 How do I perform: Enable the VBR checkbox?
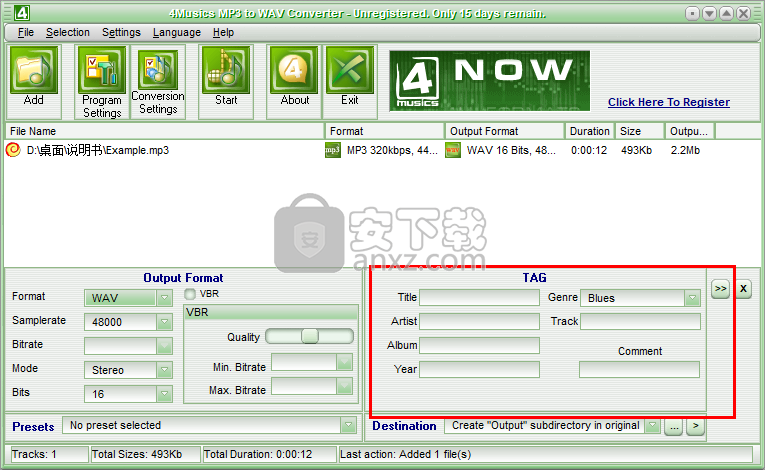[x=190, y=294]
